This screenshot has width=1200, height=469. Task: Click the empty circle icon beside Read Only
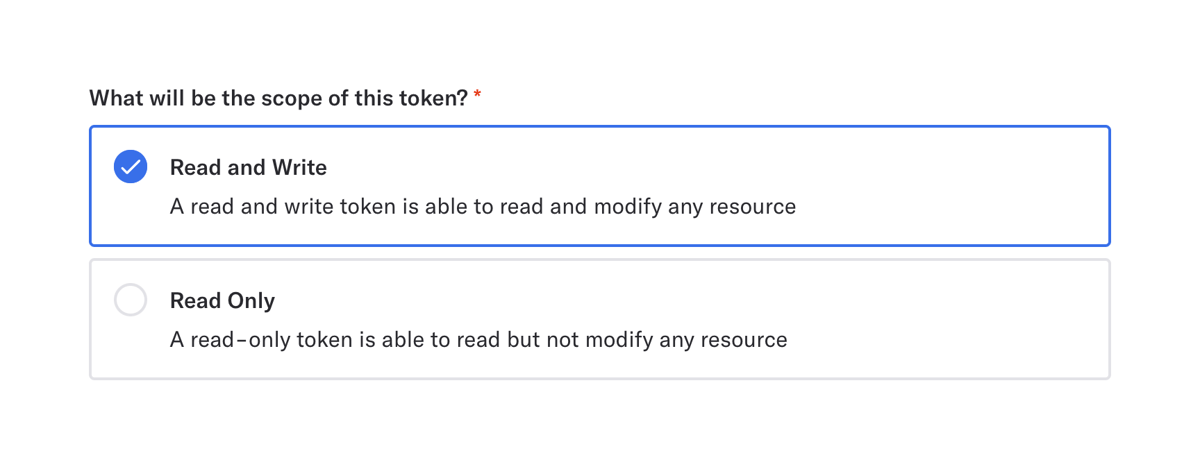tap(131, 300)
